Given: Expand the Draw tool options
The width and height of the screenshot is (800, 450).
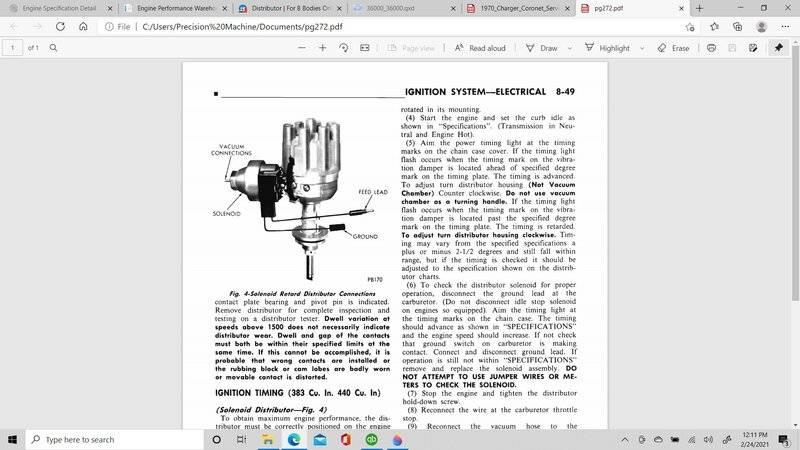Looking at the screenshot, I should pyautogui.click(x=570, y=48).
